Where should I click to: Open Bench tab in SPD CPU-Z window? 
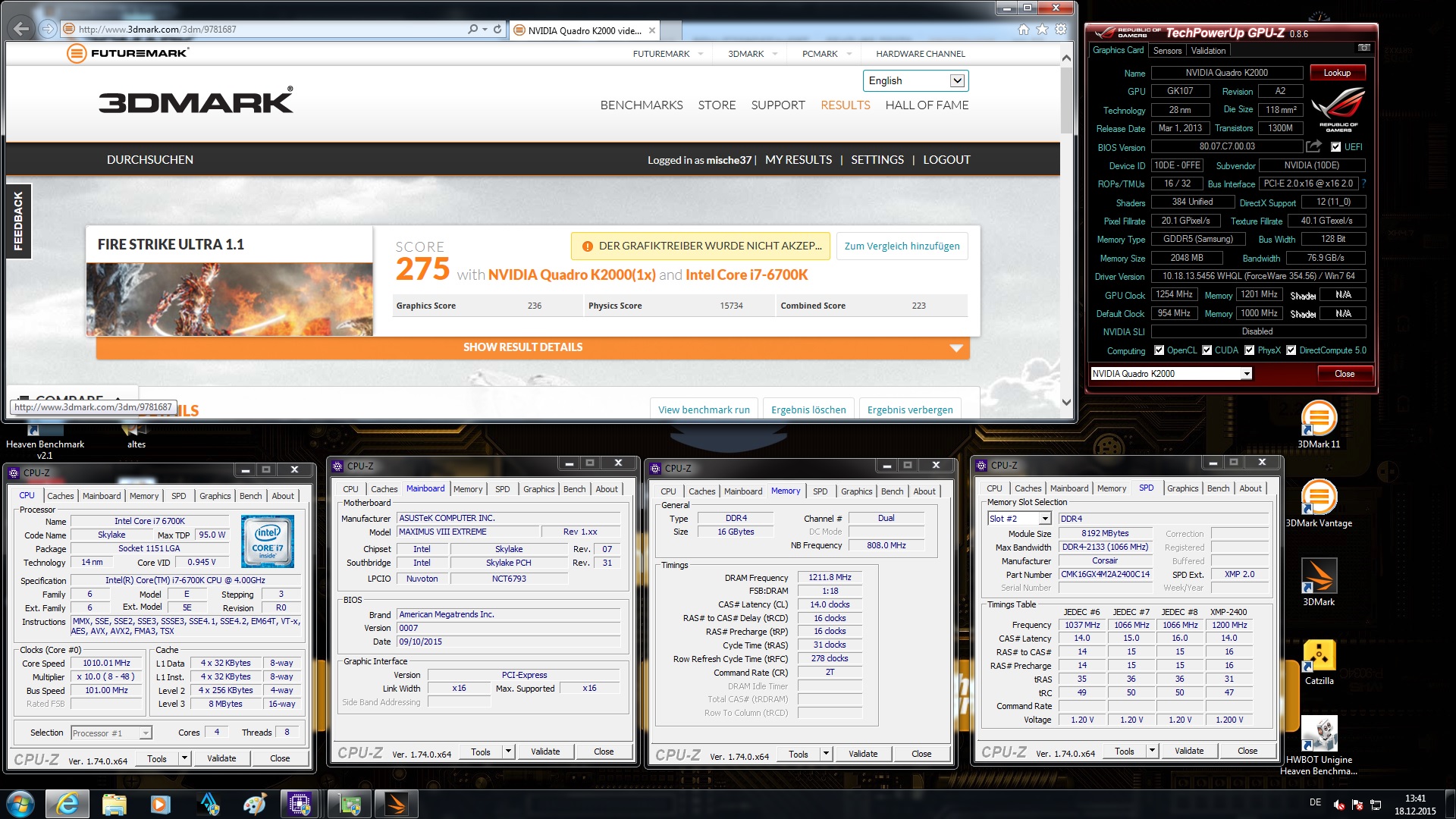[x=1218, y=488]
